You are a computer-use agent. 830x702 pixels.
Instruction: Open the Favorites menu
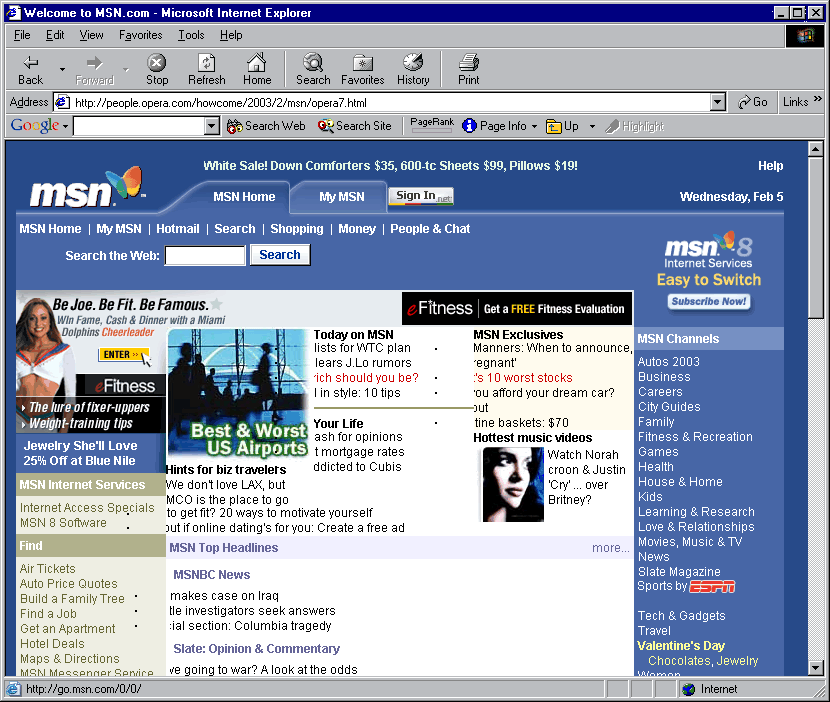pos(140,35)
